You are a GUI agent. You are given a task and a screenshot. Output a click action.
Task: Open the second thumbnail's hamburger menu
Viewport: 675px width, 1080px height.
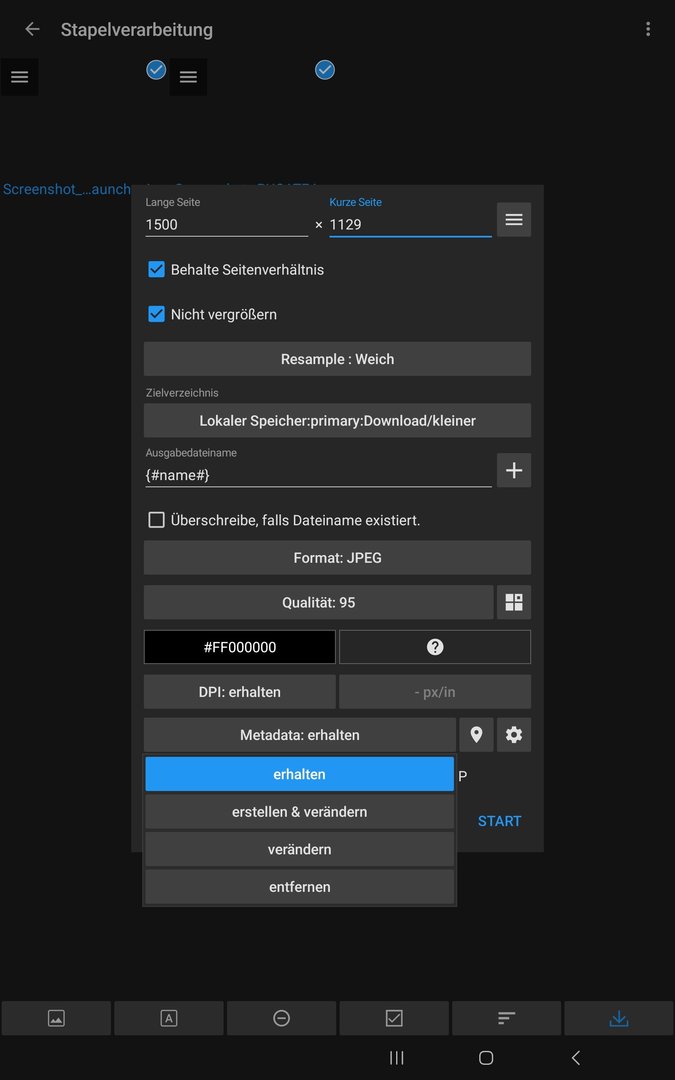(x=188, y=77)
